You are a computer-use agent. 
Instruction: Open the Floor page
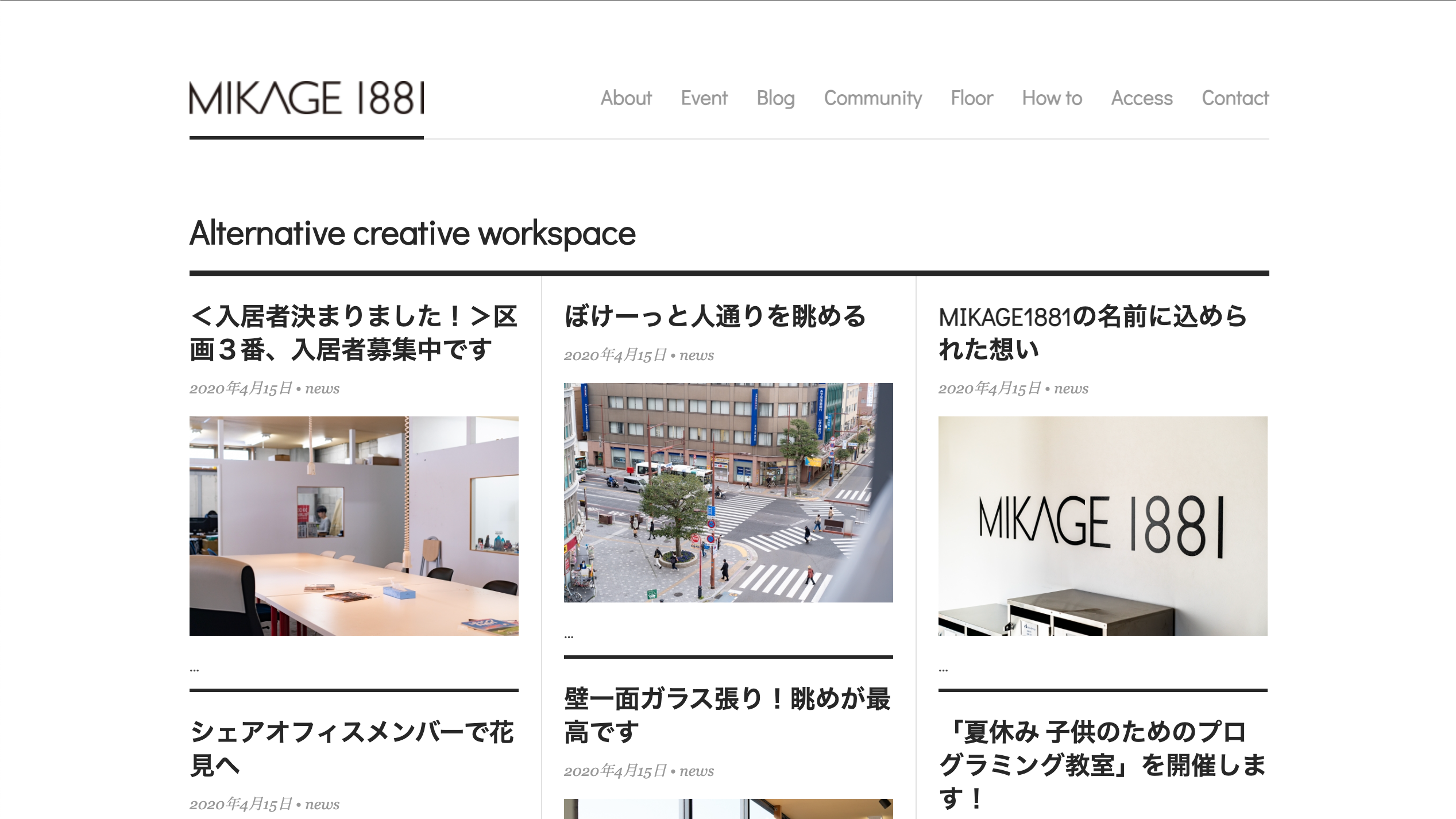tap(971, 98)
